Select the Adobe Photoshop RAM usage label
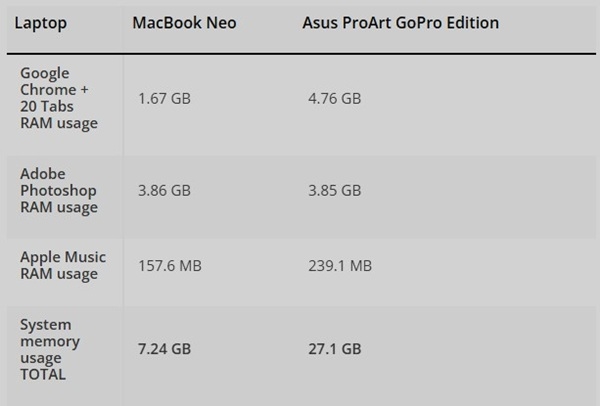Viewport: 600px width, 406px height. click(59, 190)
